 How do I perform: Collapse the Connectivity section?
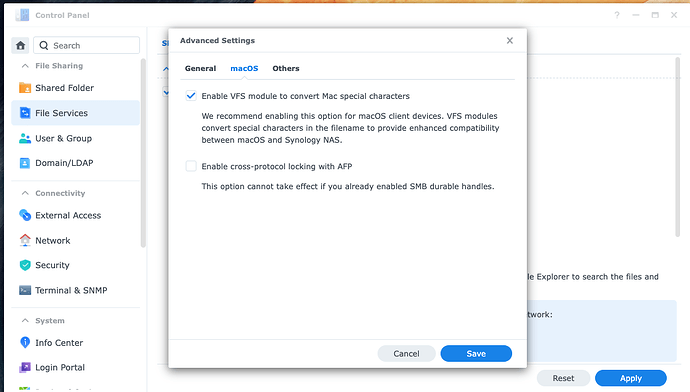point(25,193)
